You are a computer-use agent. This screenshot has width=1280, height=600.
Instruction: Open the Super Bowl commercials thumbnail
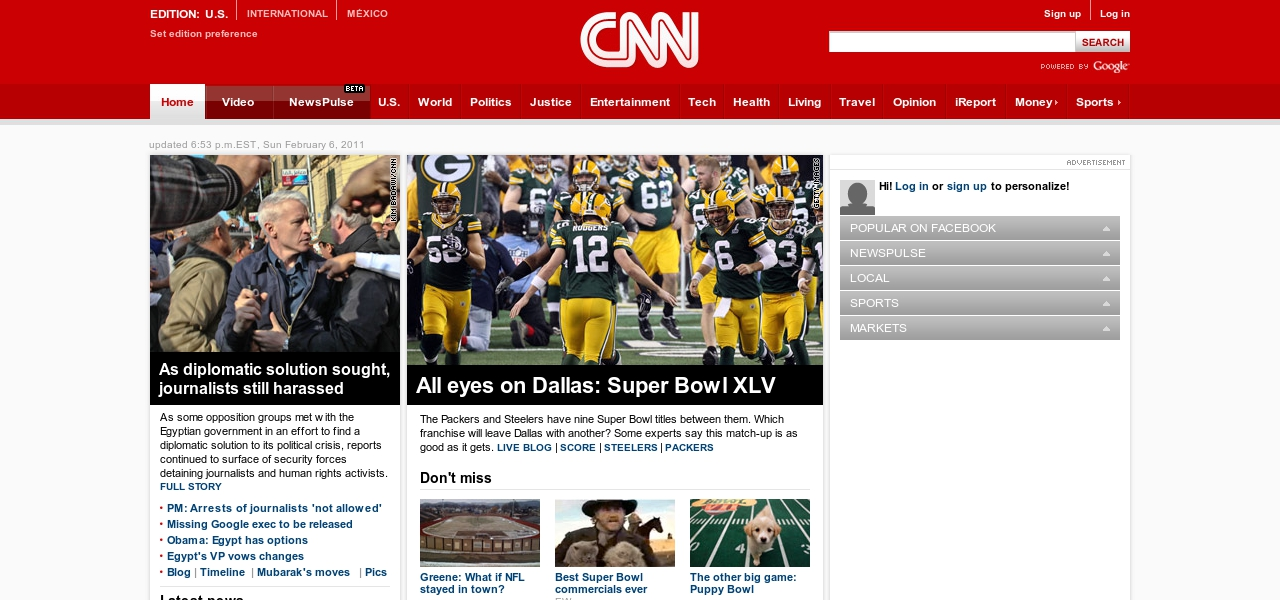click(614, 533)
